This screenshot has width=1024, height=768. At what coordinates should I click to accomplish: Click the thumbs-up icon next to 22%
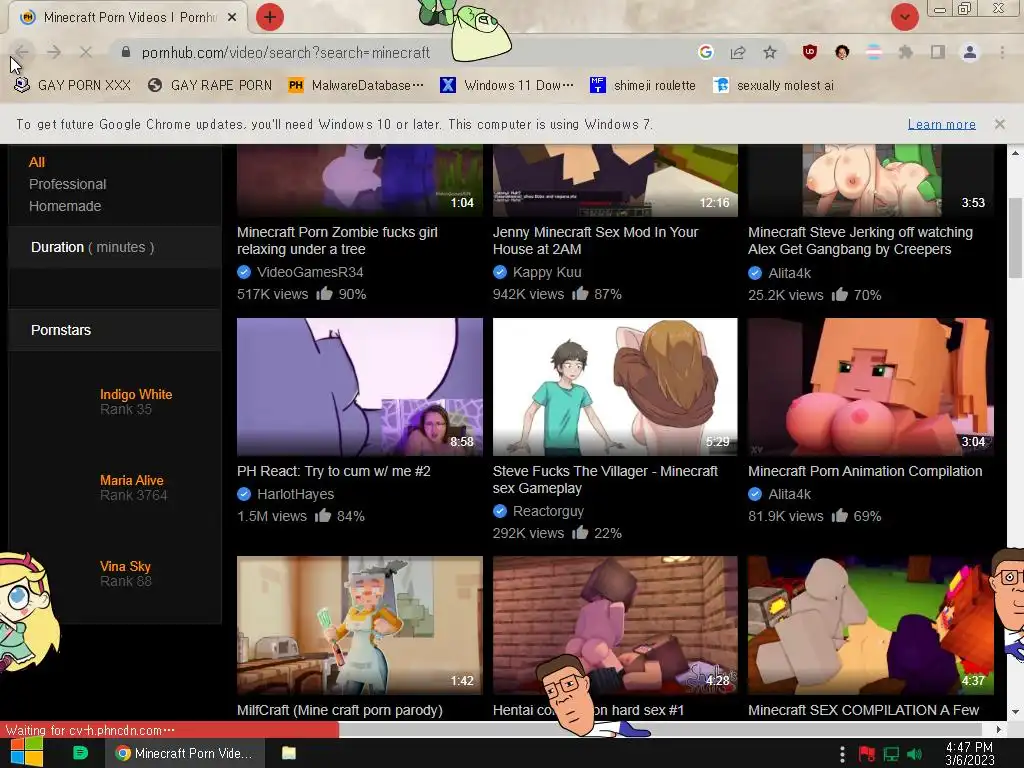[x=580, y=532]
